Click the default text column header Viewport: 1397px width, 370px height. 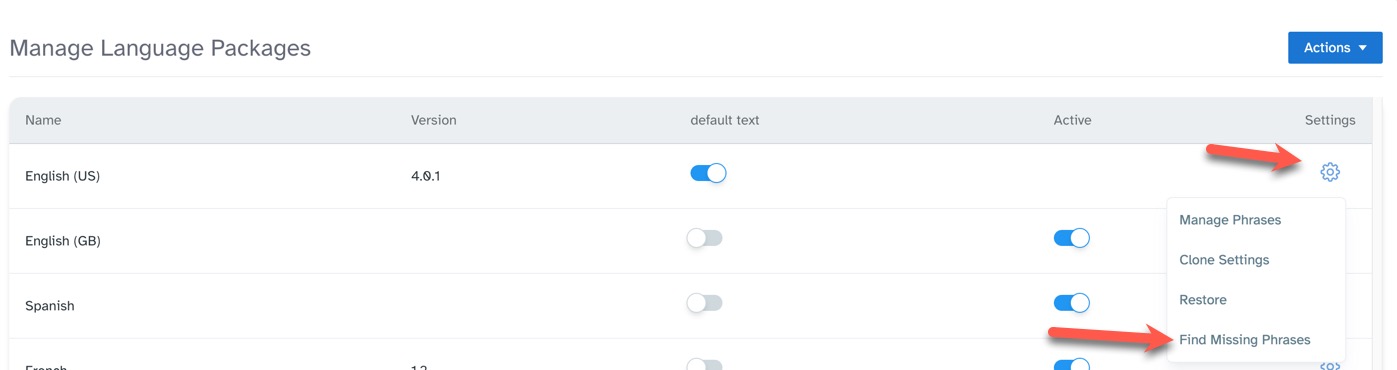tap(725, 120)
